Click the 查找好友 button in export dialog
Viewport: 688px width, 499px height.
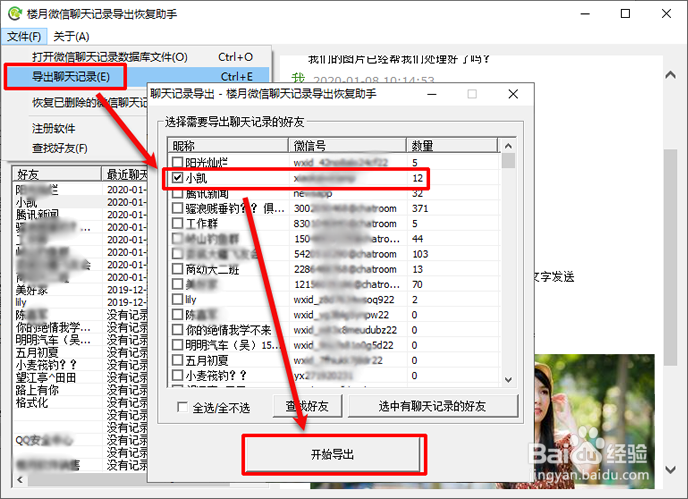(307, 406)
